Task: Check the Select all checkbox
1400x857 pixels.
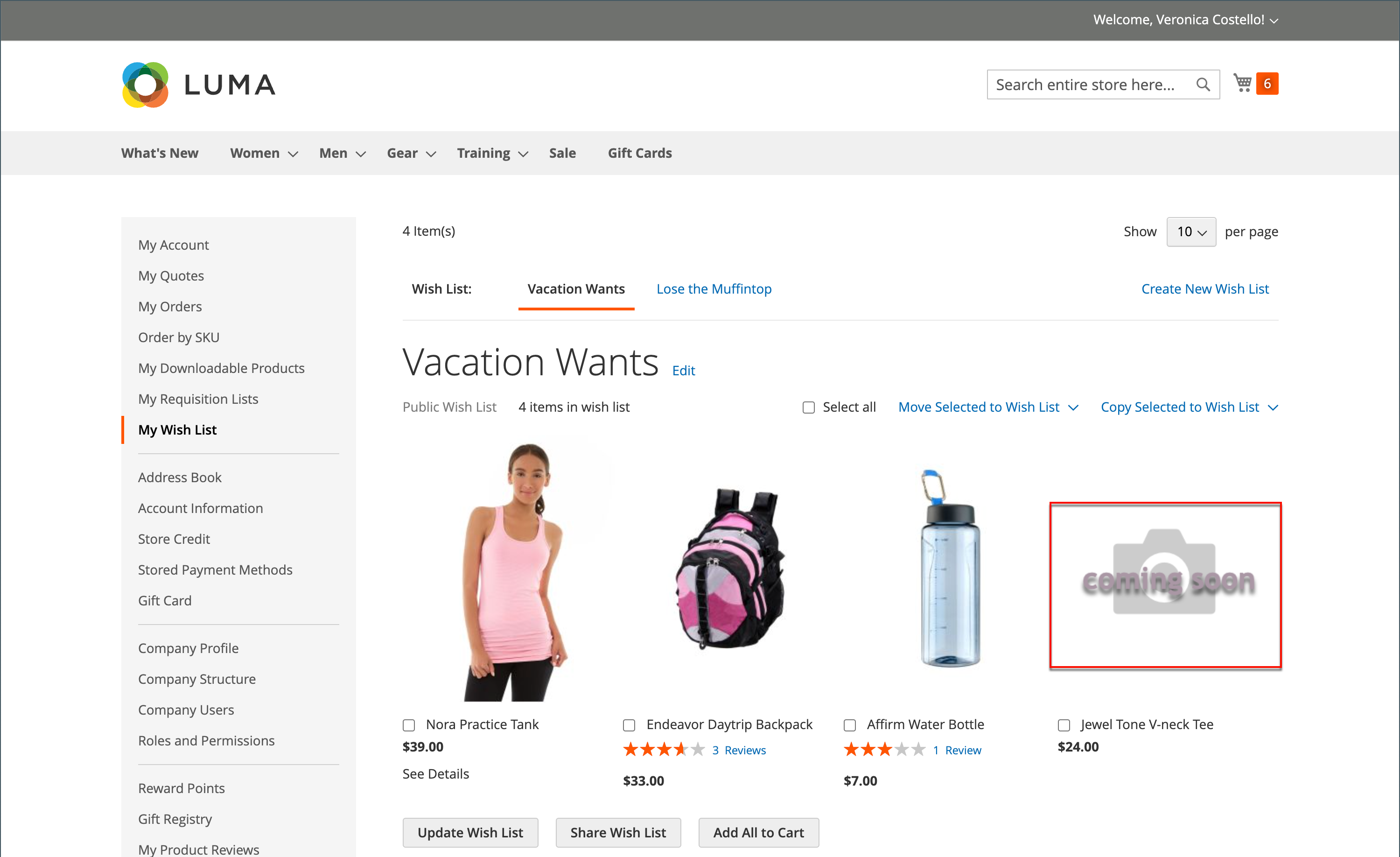Action: (x=809, y=407)
